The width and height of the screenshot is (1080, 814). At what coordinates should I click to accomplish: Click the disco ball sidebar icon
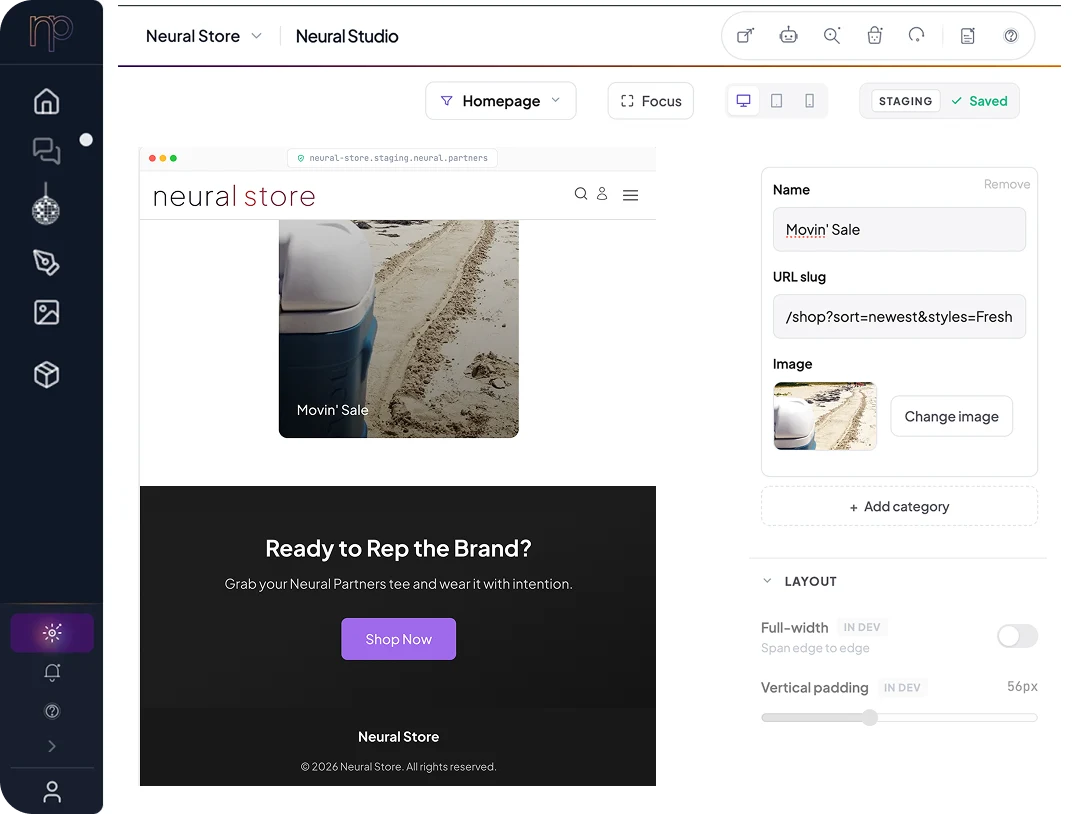click(46, 205)
